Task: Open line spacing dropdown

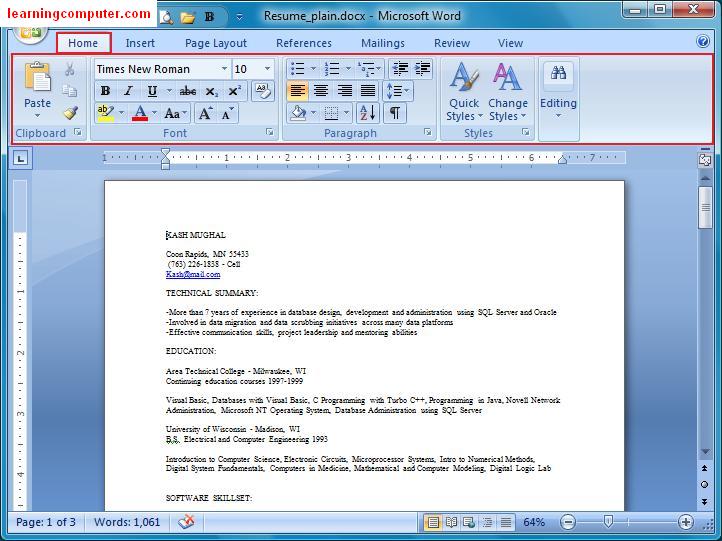Action: pos(397,91)
